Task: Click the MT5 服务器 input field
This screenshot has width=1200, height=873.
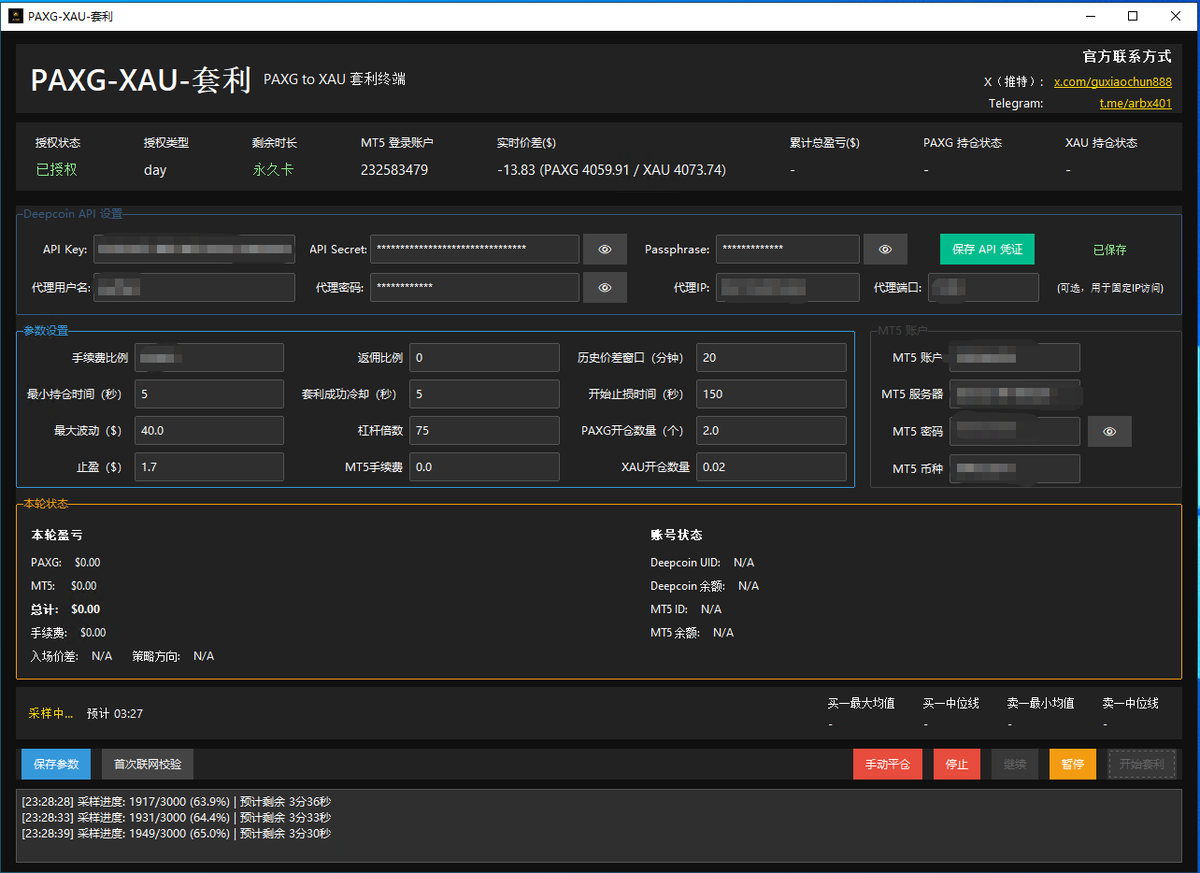Action: click(1014, 394)
